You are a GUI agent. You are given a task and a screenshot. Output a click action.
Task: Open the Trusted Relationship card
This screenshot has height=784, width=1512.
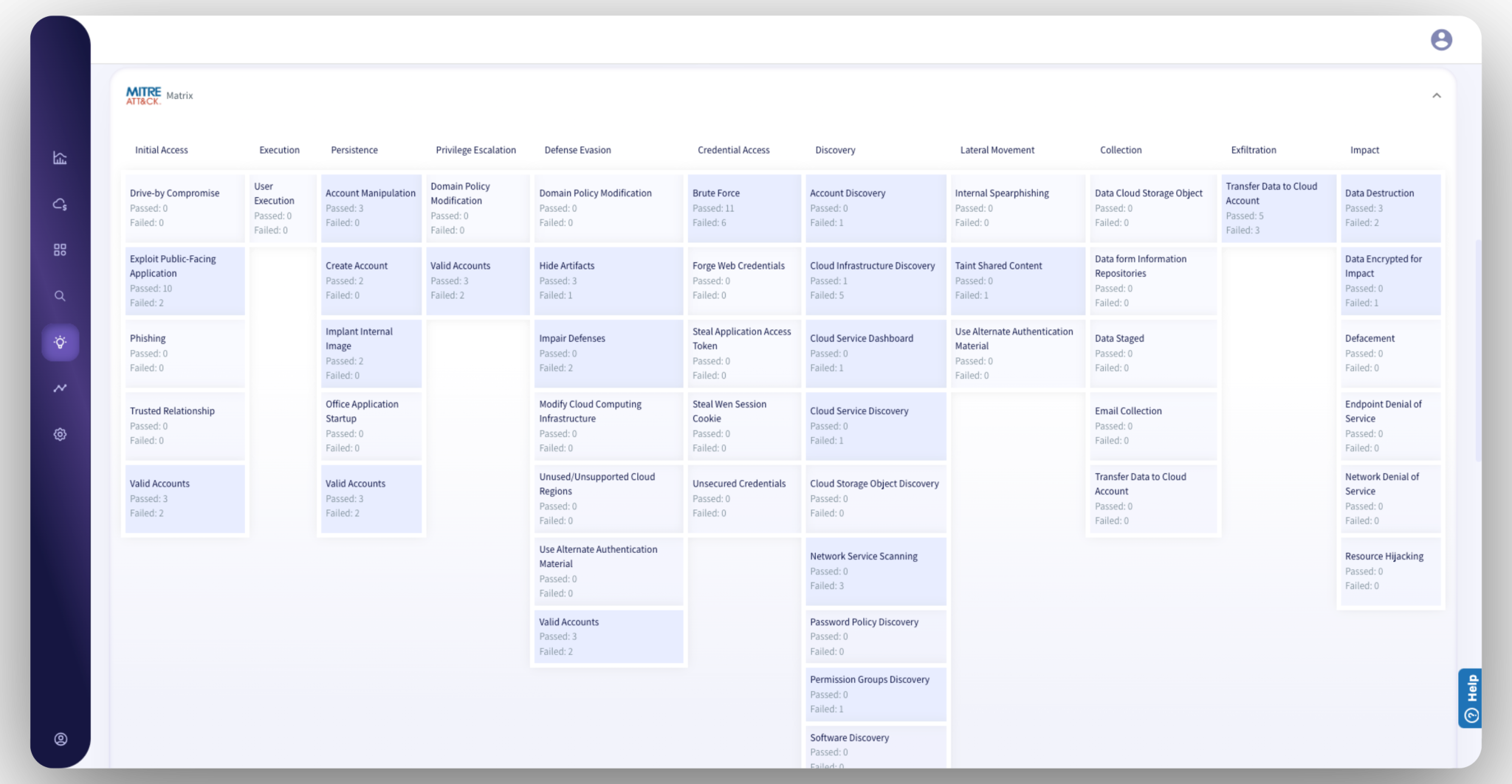pyautogui.click(x=185, y=426)
